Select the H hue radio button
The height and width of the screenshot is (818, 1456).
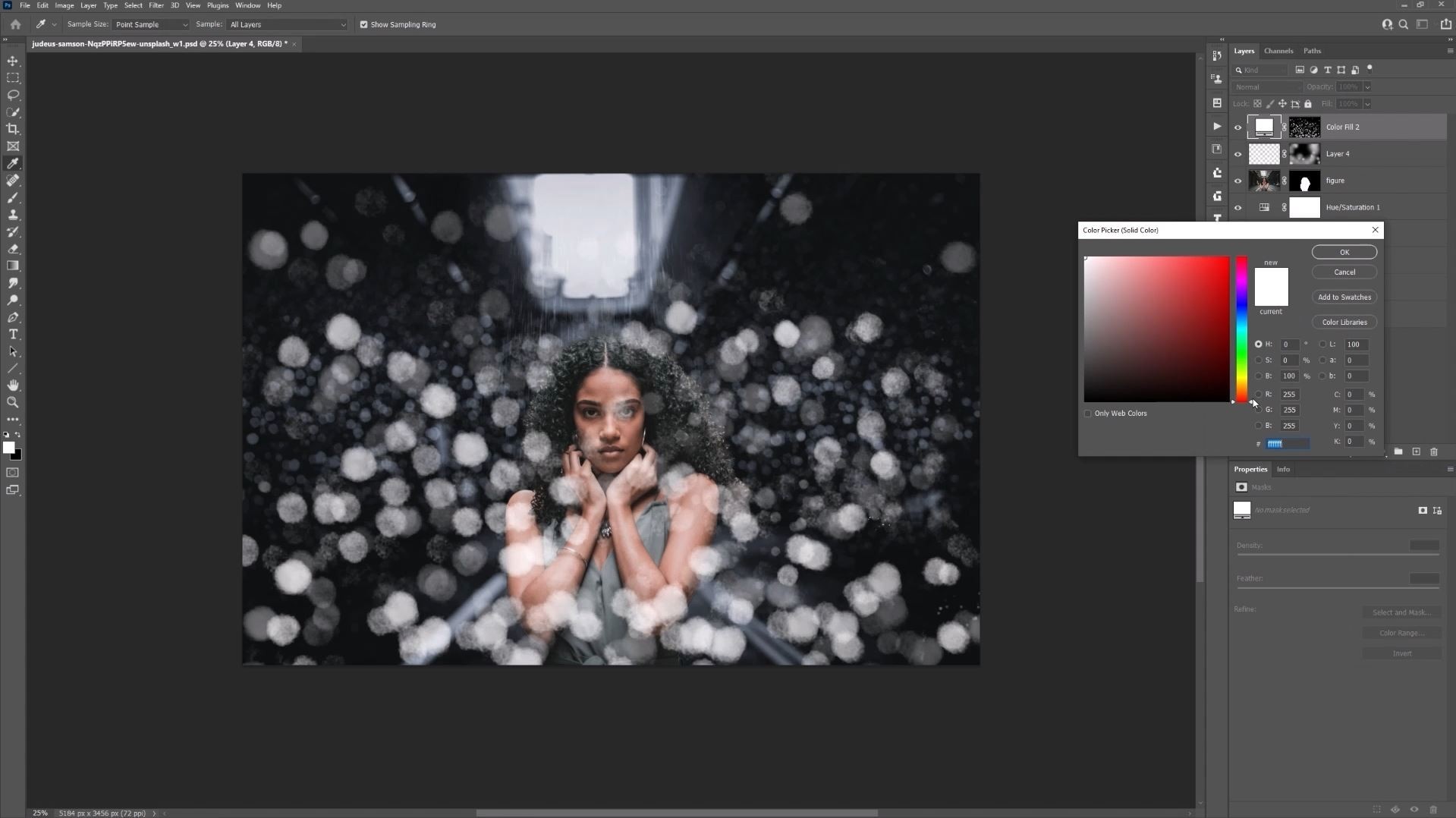(1258, 345)
